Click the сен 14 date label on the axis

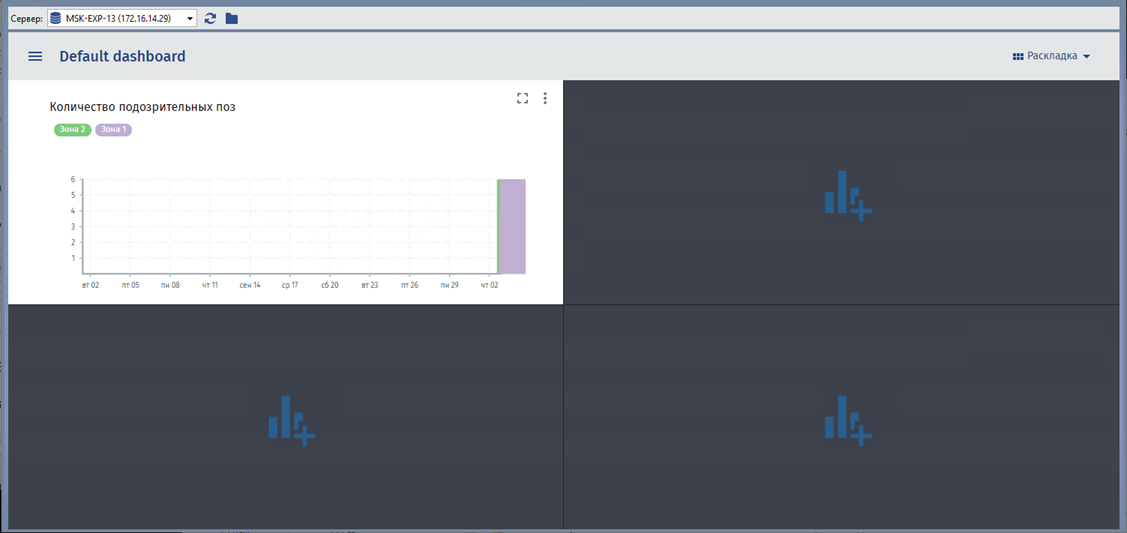250,285
